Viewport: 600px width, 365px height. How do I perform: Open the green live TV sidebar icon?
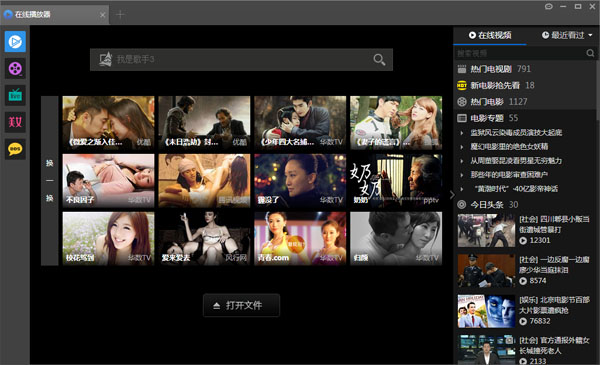[x=15, y=95]
